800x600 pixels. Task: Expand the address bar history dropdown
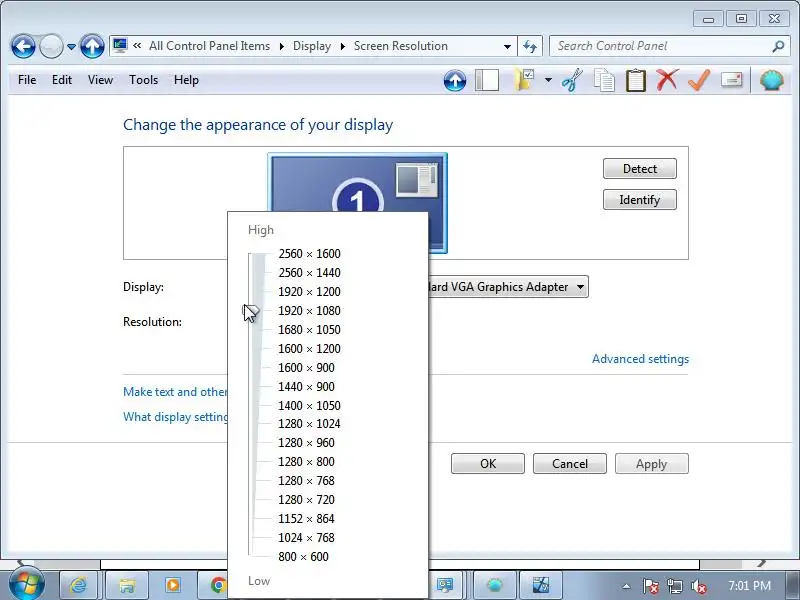click(x=507, y=46)
